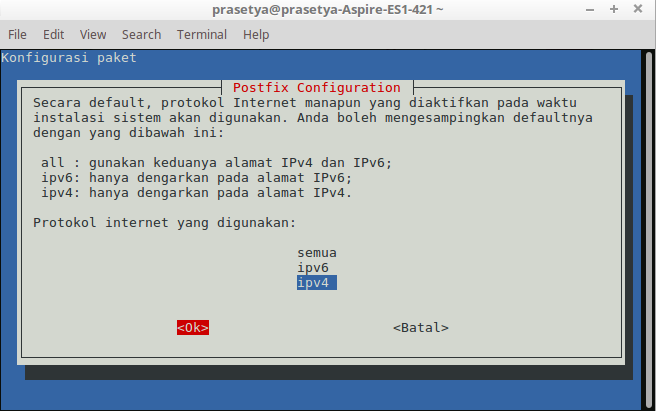Image resolution: width=656 pixels, height=411 pixels.
Task: Open the Edit menu
Action: tap(53, 34)
